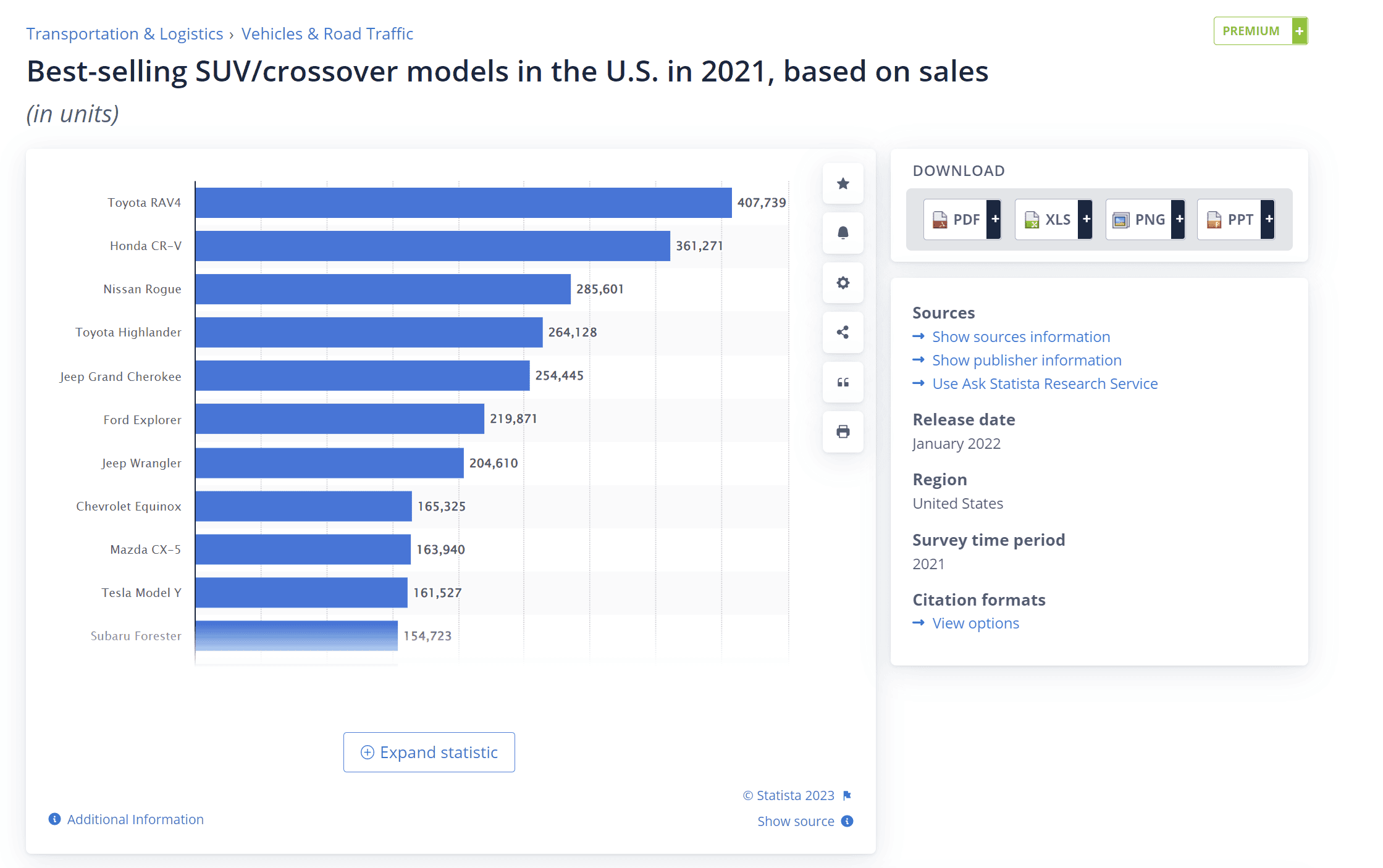The height and width of the screenshot is (868, 1383).
Task: Click the Tesla Model Y axis label
Action: point(141,593)
